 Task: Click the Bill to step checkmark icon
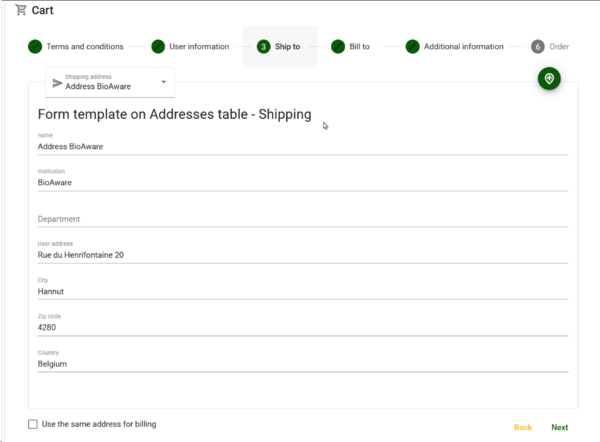(x=338, y=46)
